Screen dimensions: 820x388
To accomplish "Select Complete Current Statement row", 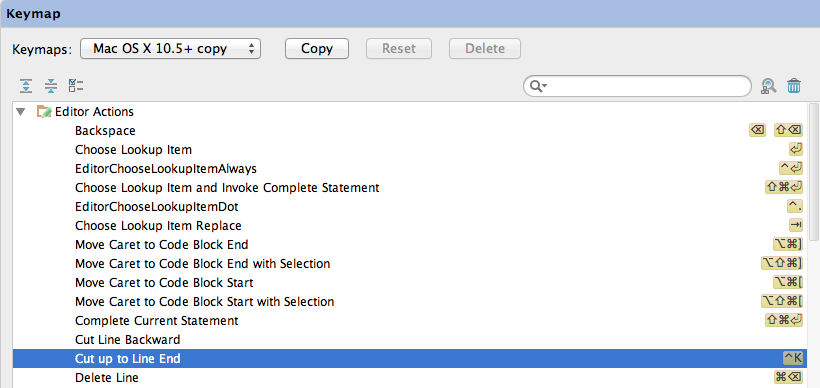I will pos(409,320).
